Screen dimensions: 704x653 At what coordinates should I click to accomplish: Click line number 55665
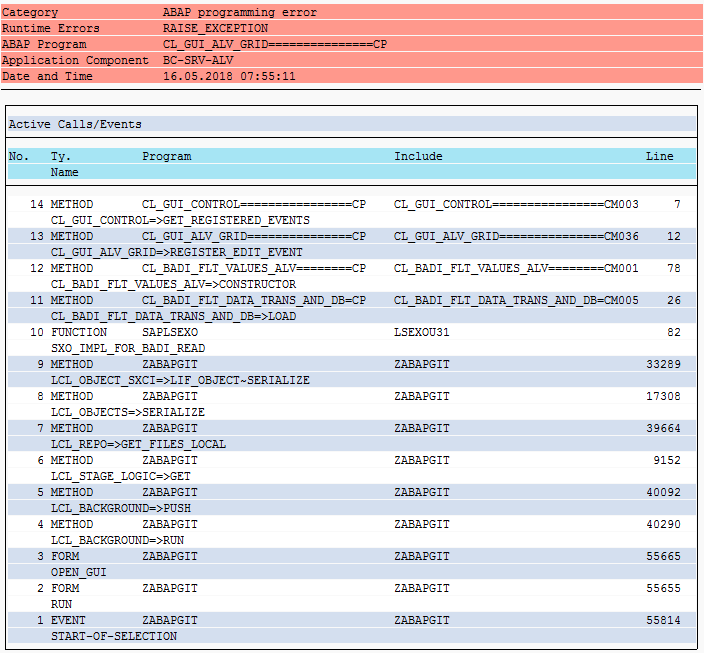coord(663,556)
